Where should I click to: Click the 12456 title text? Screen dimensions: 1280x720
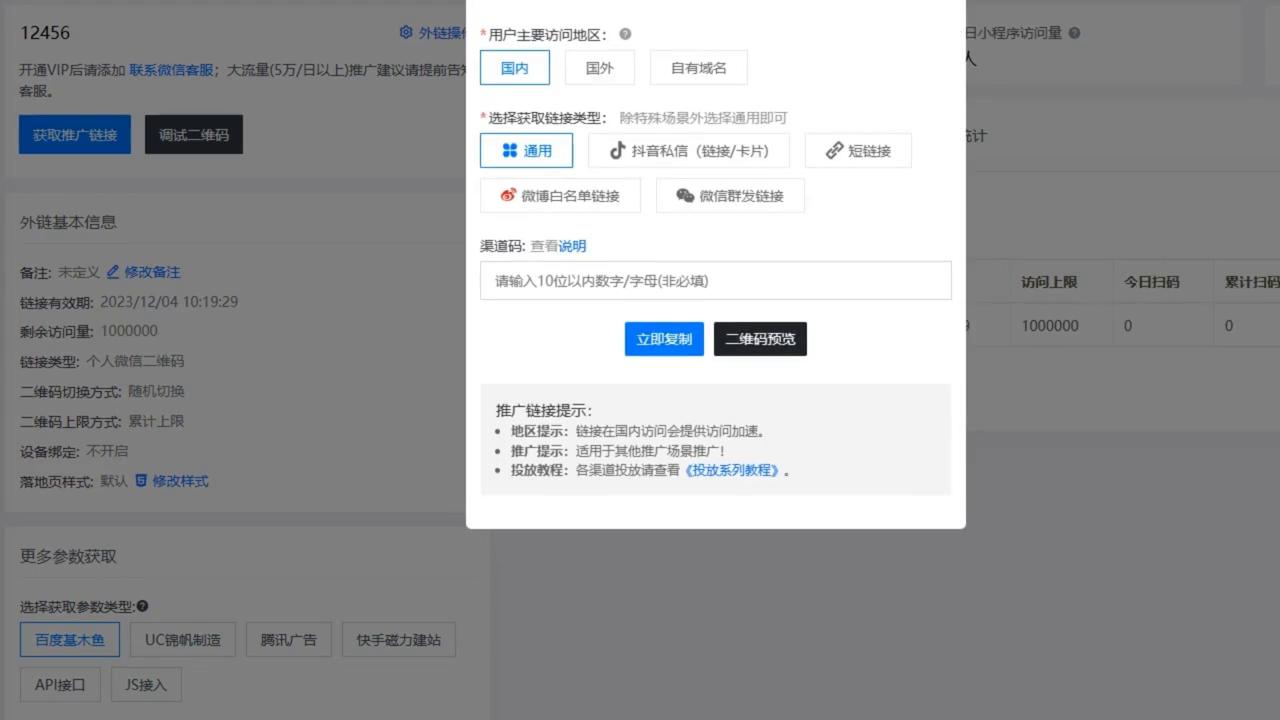pyautogui.click(x=45, y=33)
